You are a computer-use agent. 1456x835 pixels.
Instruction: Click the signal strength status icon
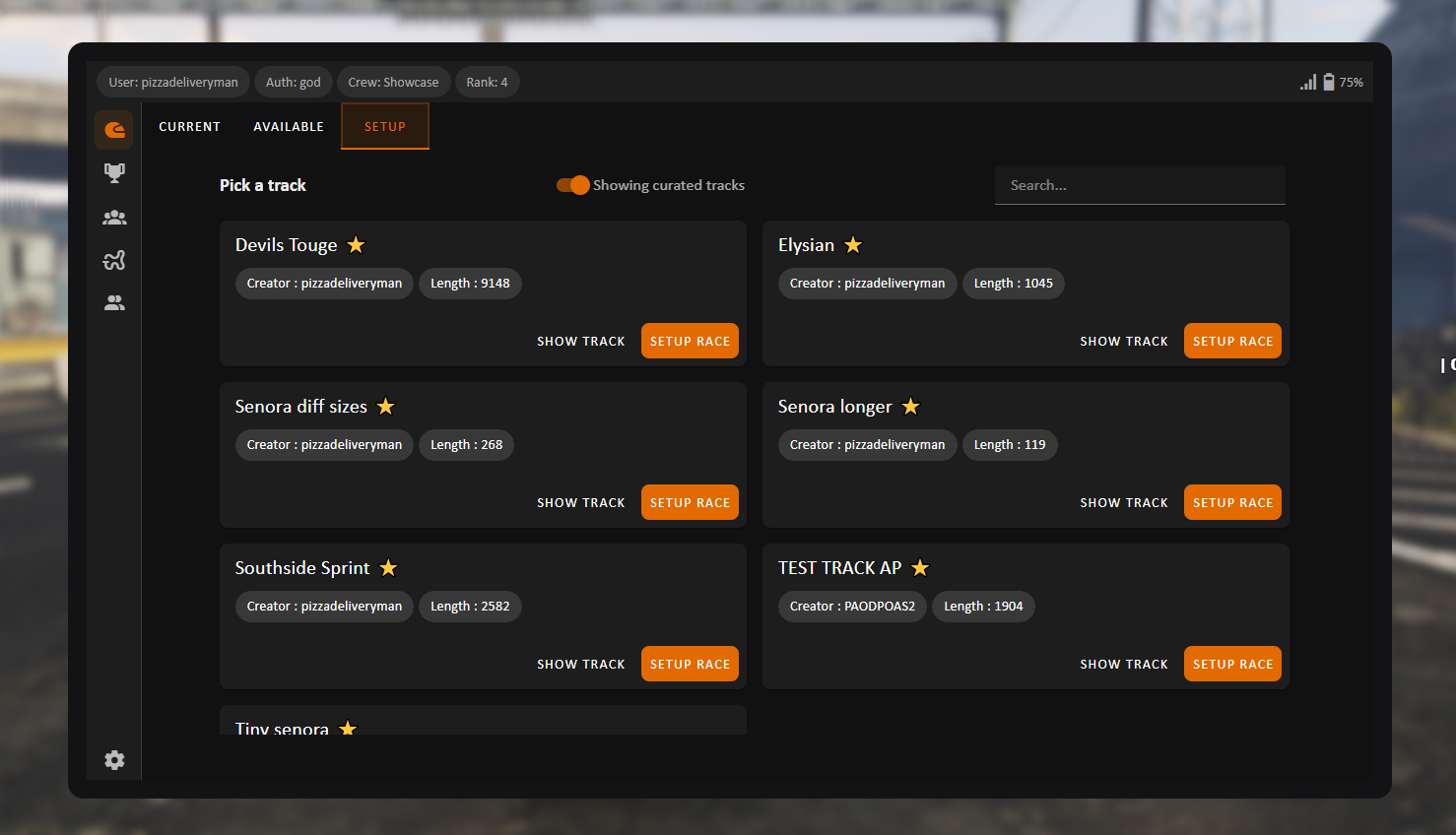[1308, 82]
